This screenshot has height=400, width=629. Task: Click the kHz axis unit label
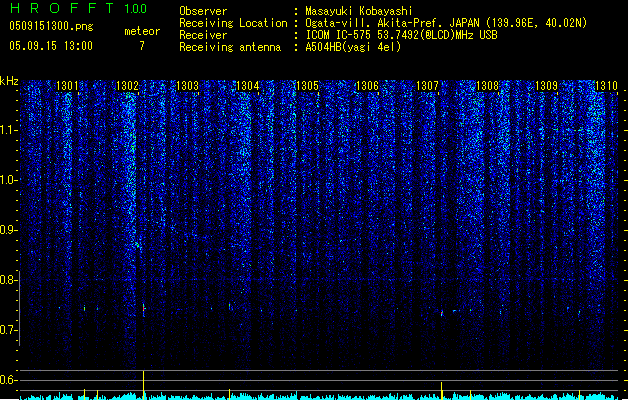coord(9,81)
